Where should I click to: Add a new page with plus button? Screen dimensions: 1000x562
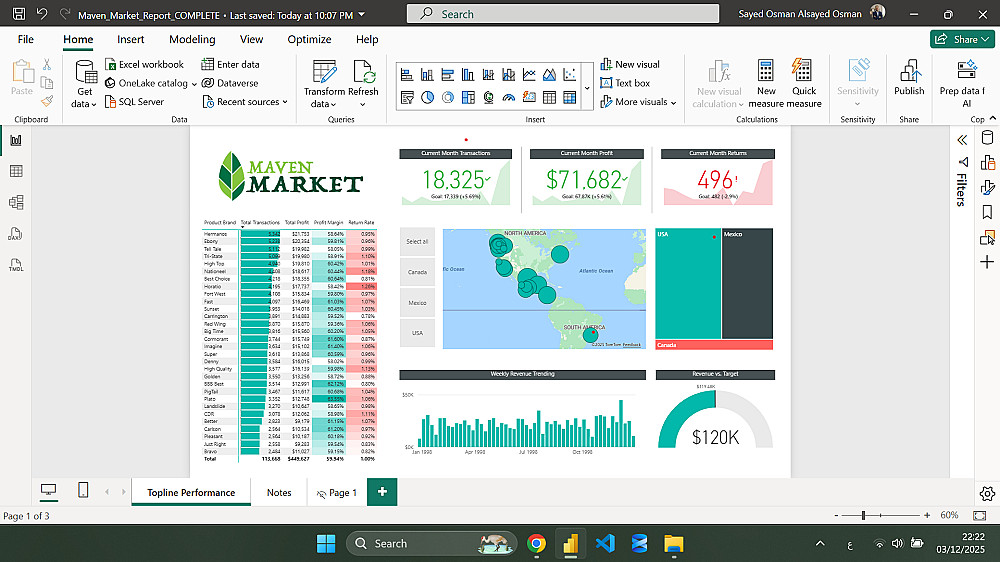click(x=382, y=492)
